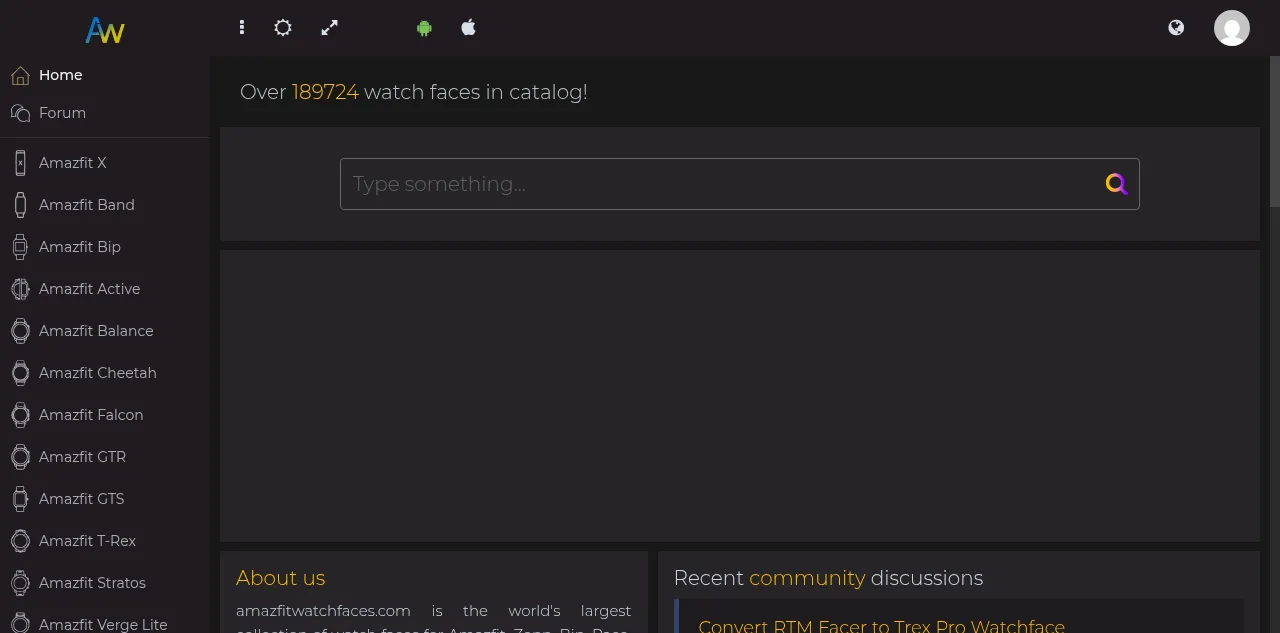The height and width of the screenshot is (633, 1280).
Task: Open the globe language selector
Action: [1176, 28]
